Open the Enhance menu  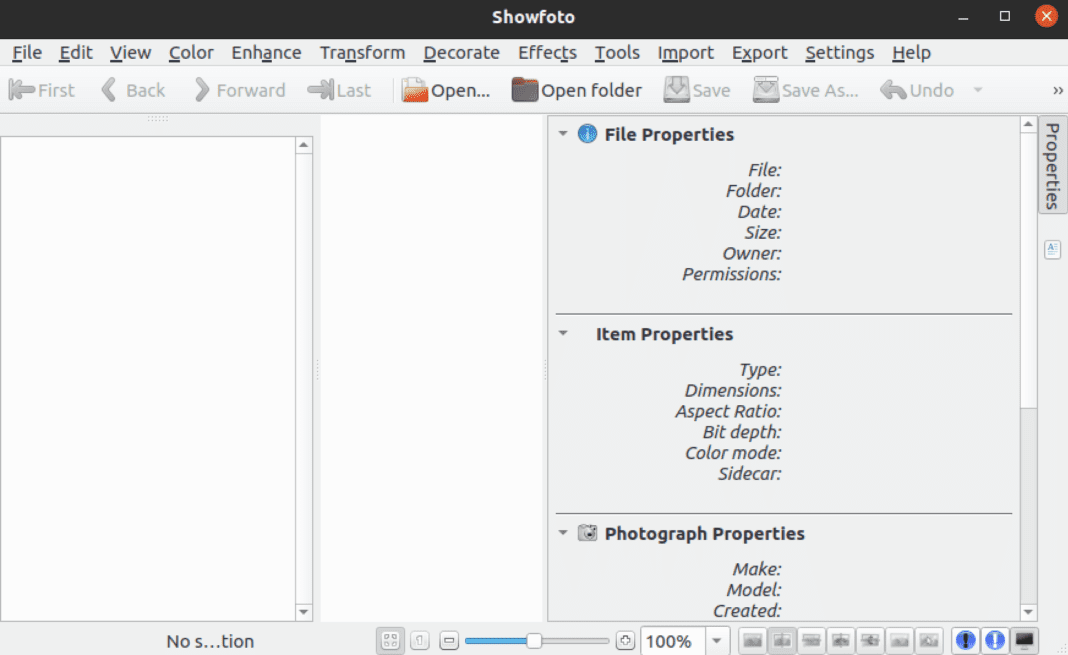coord(266,52)
